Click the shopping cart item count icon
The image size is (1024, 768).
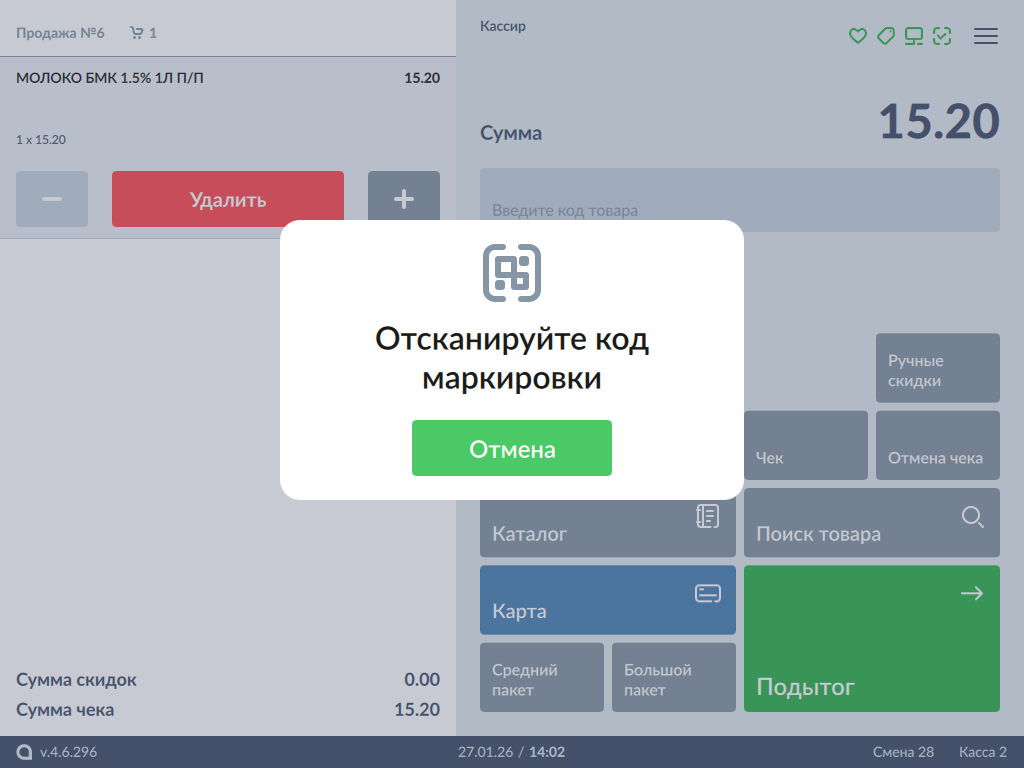pyautogui.click(x=137, y=33)
